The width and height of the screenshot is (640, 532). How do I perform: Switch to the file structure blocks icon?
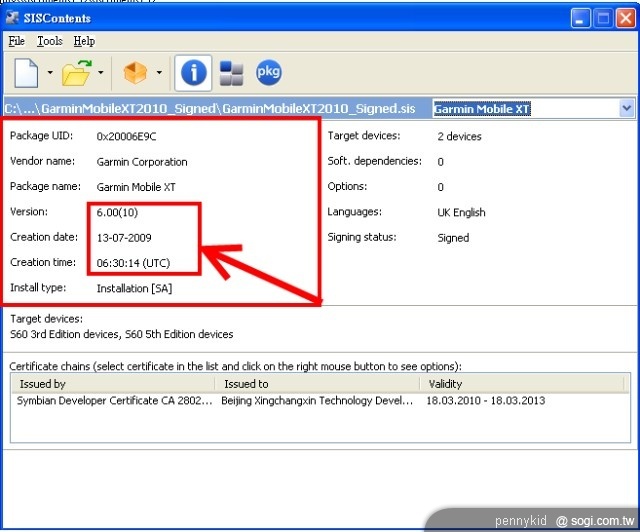pos(231,73)
